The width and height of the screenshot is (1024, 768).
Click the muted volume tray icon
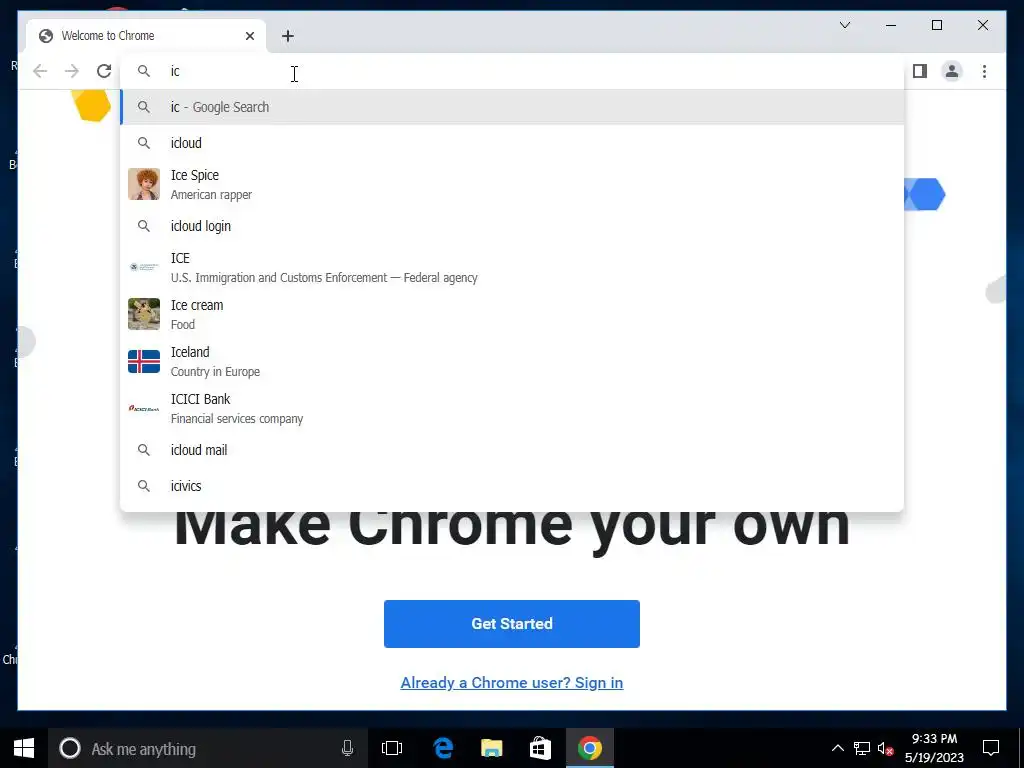886,748
